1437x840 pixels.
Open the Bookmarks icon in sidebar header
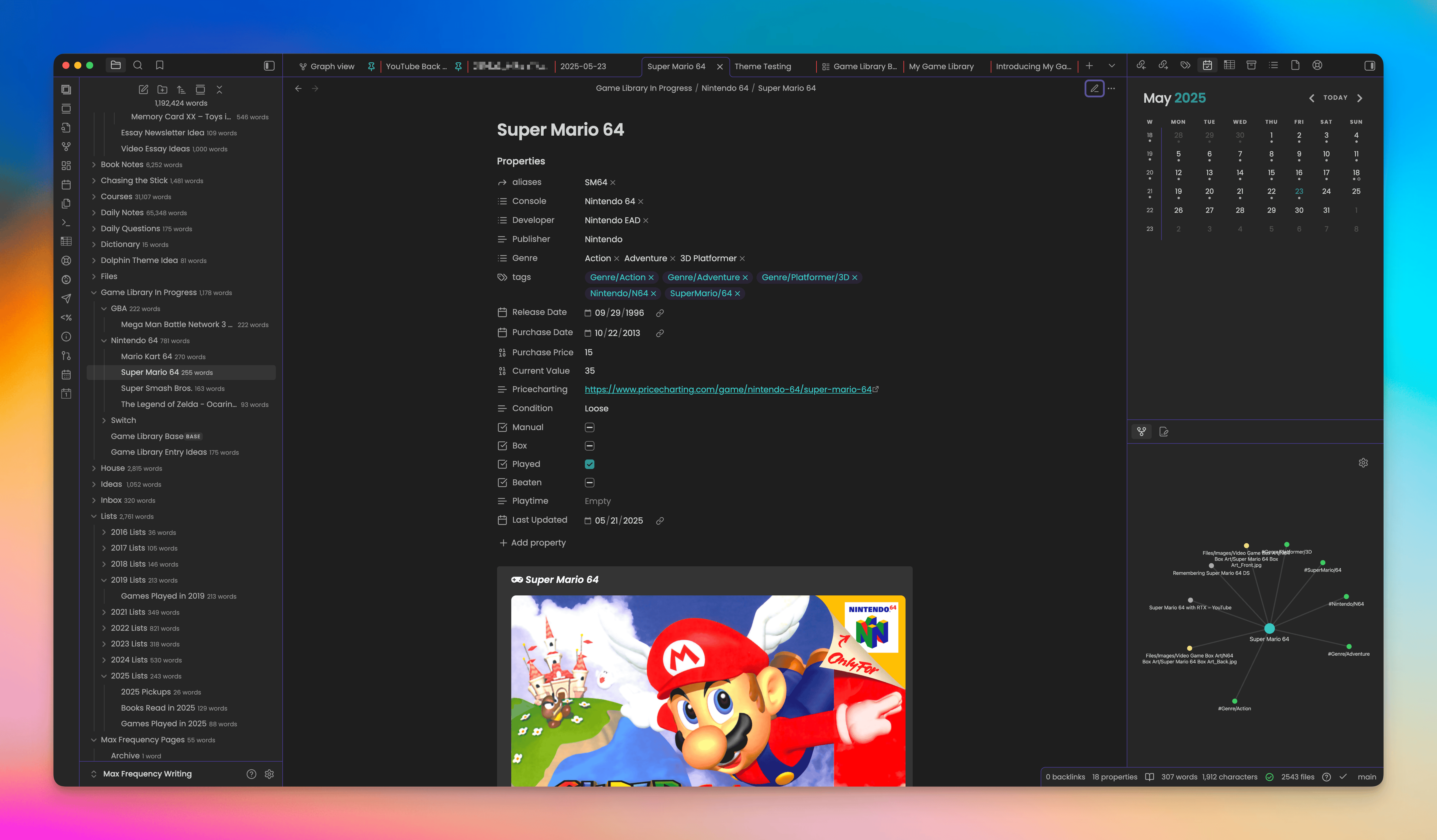[160, 66]
